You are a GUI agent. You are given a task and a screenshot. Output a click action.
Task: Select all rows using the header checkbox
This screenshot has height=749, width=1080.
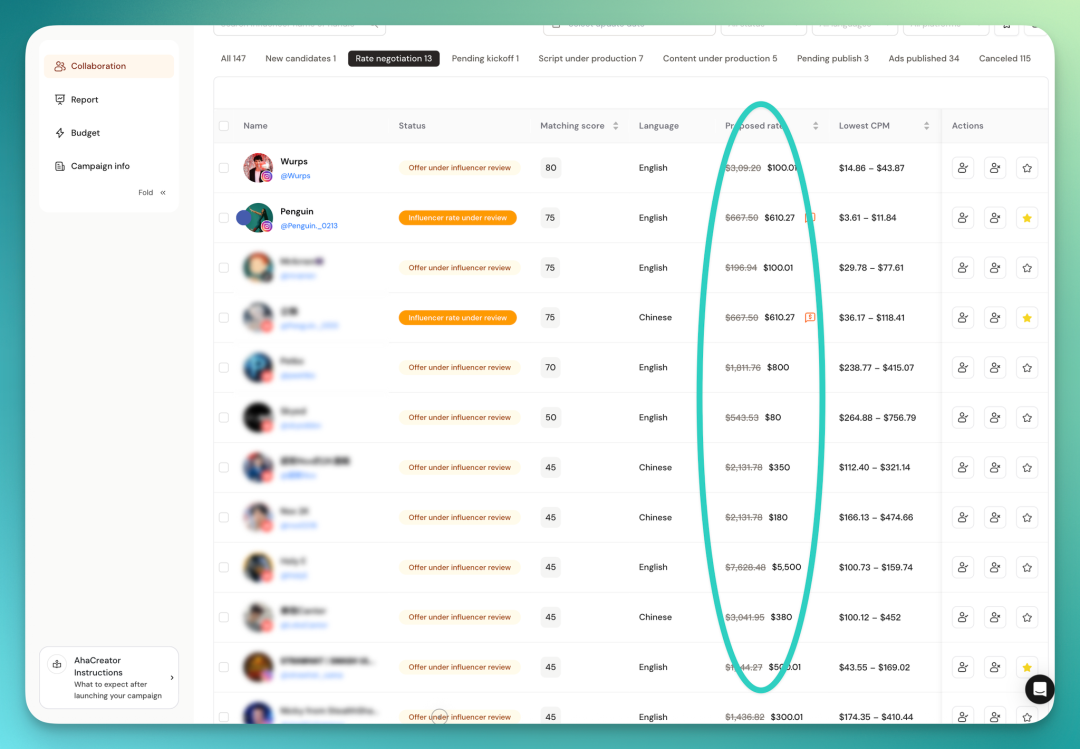224,126
